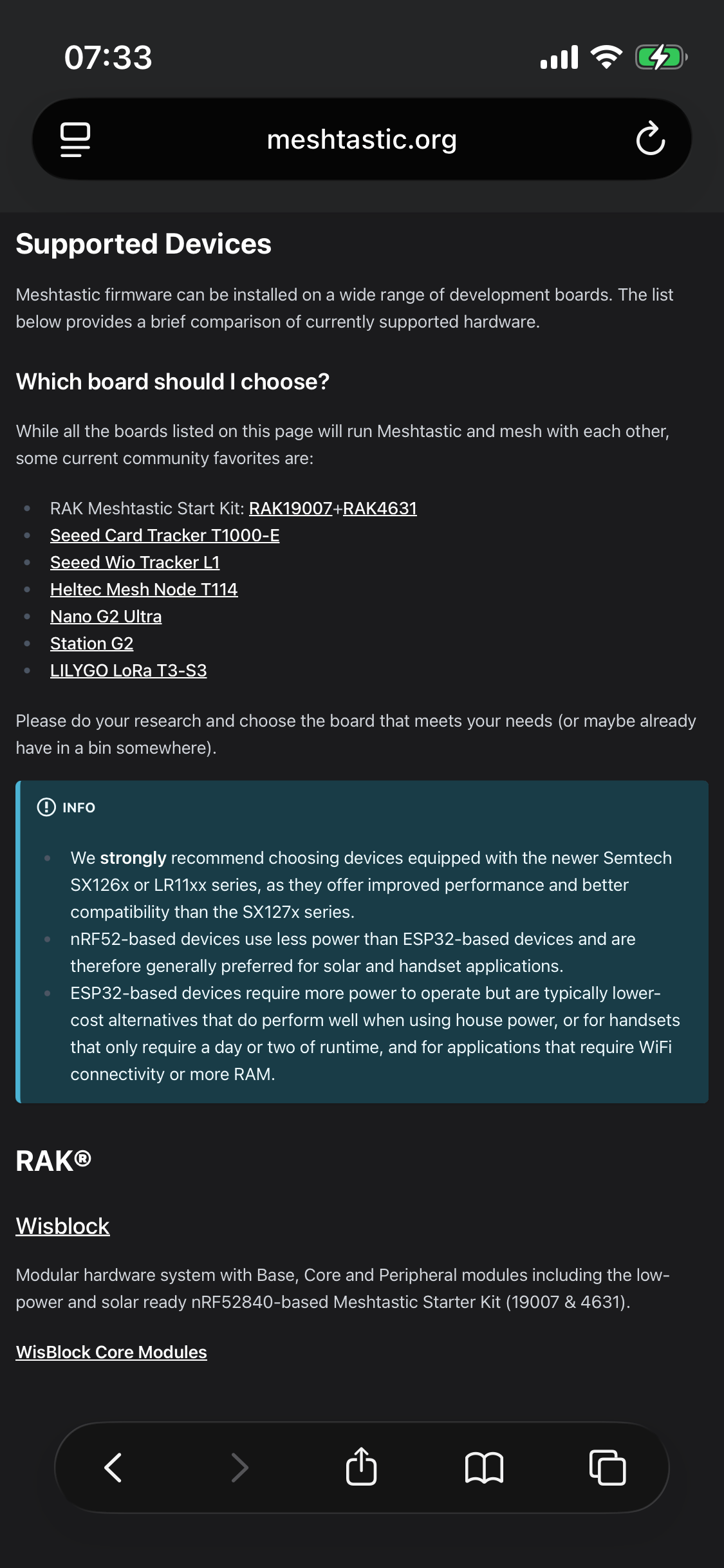This screenshot has height=1568, width=724.
Task: Visit the Station G2 link
Action: pos(92,644)
